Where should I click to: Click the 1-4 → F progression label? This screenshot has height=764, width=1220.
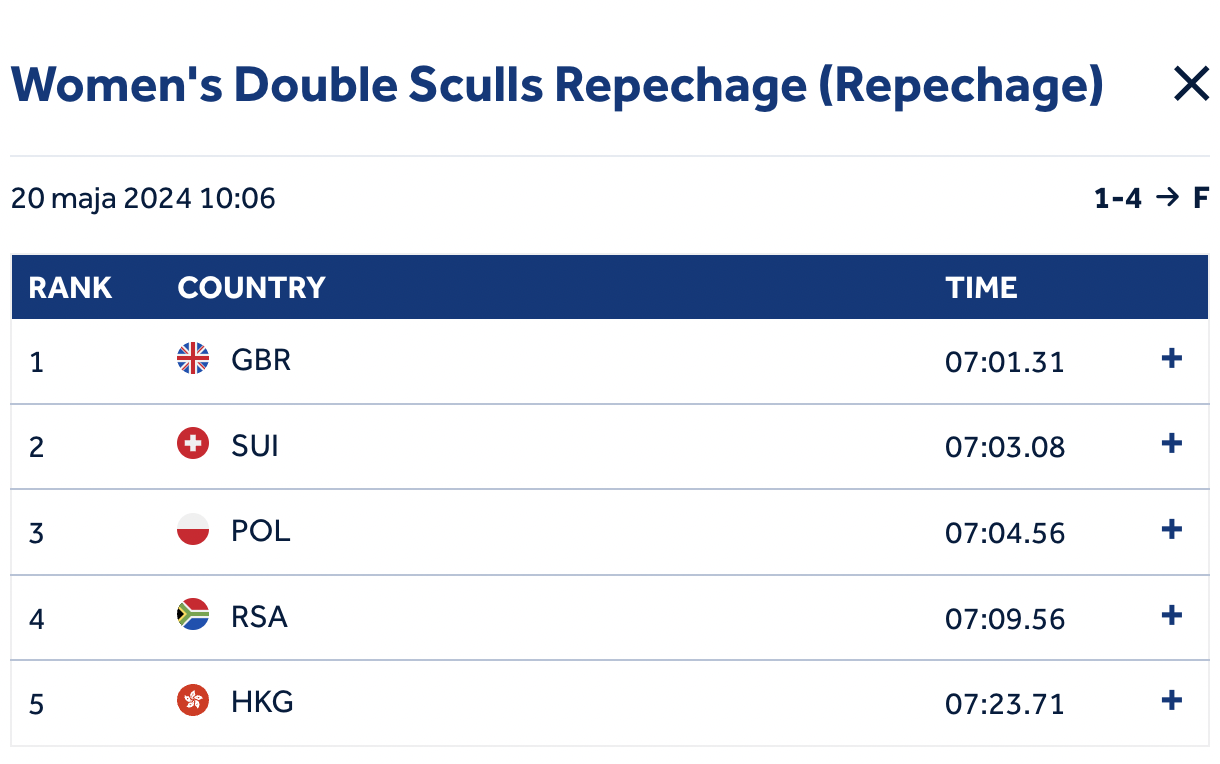click(x=1151, y=198)
